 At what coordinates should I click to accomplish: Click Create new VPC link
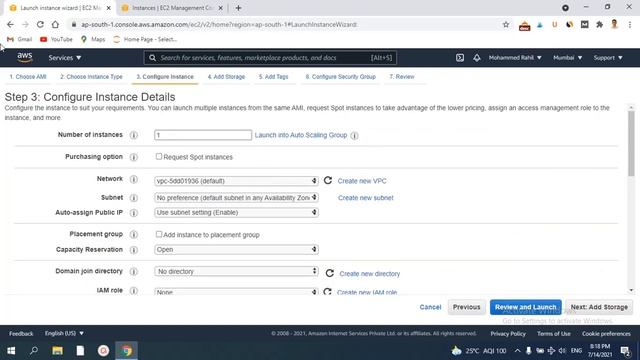362,181
